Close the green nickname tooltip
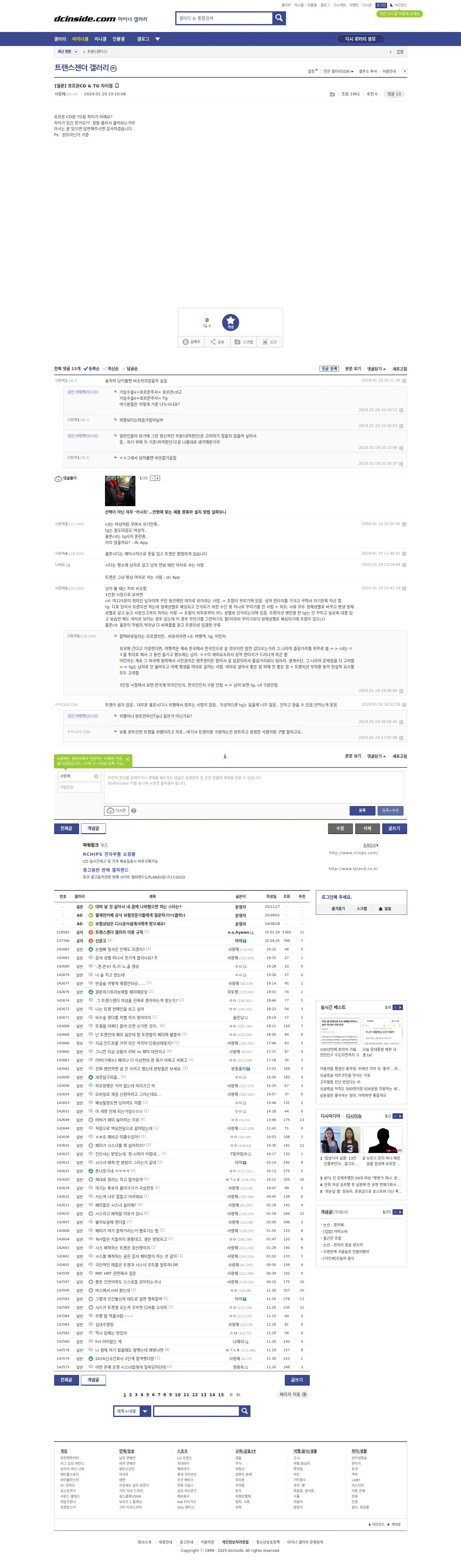This screenshot has width=461, height=1568. click(x=127, y=759)
